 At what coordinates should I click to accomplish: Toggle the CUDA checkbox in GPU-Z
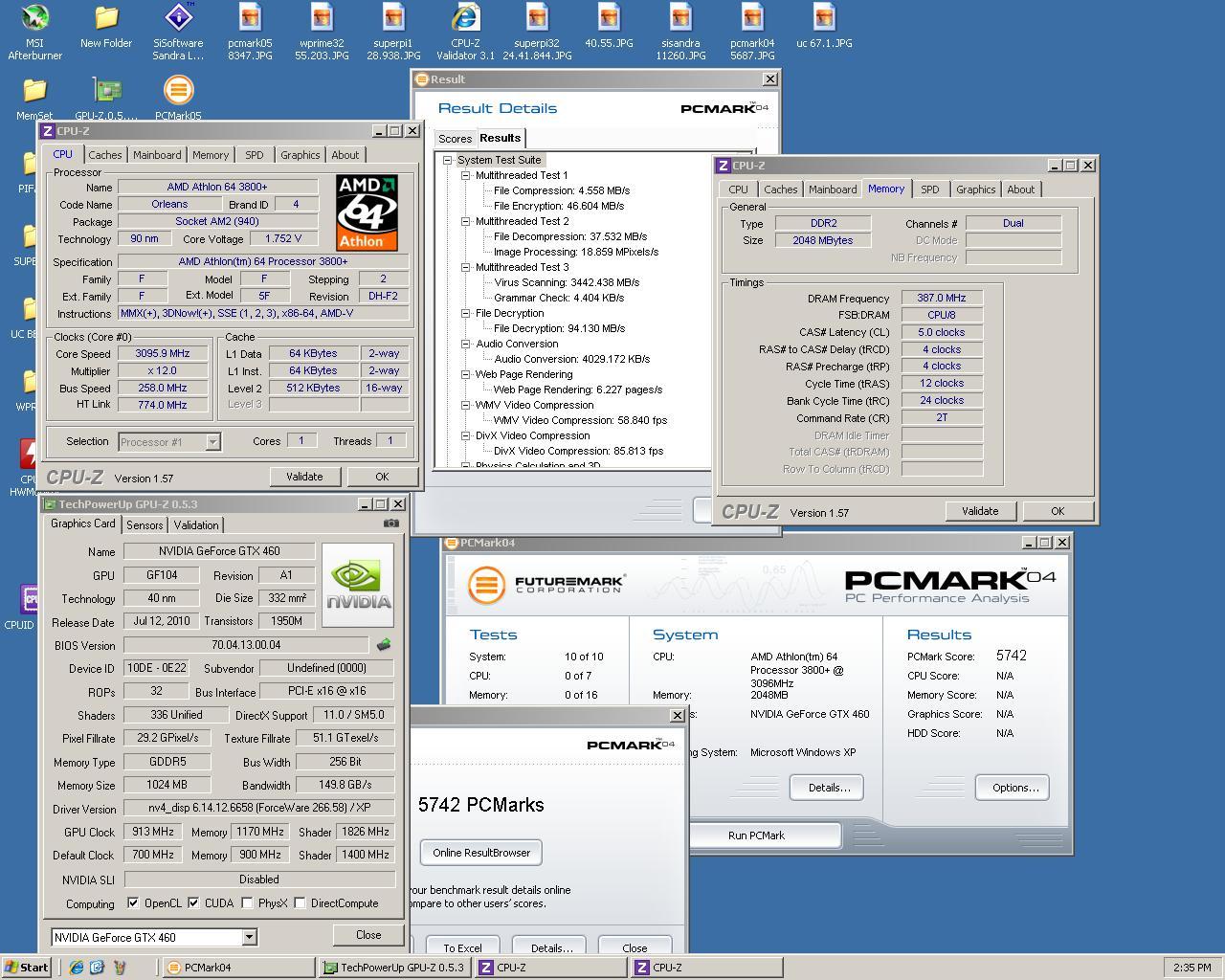tap(193, 902)
